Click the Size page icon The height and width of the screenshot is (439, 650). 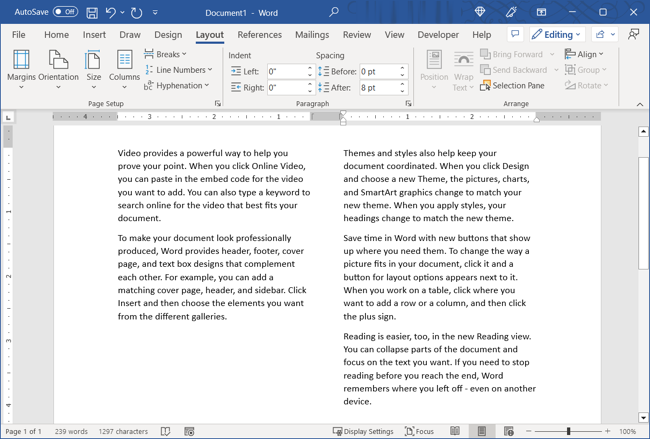93,66
